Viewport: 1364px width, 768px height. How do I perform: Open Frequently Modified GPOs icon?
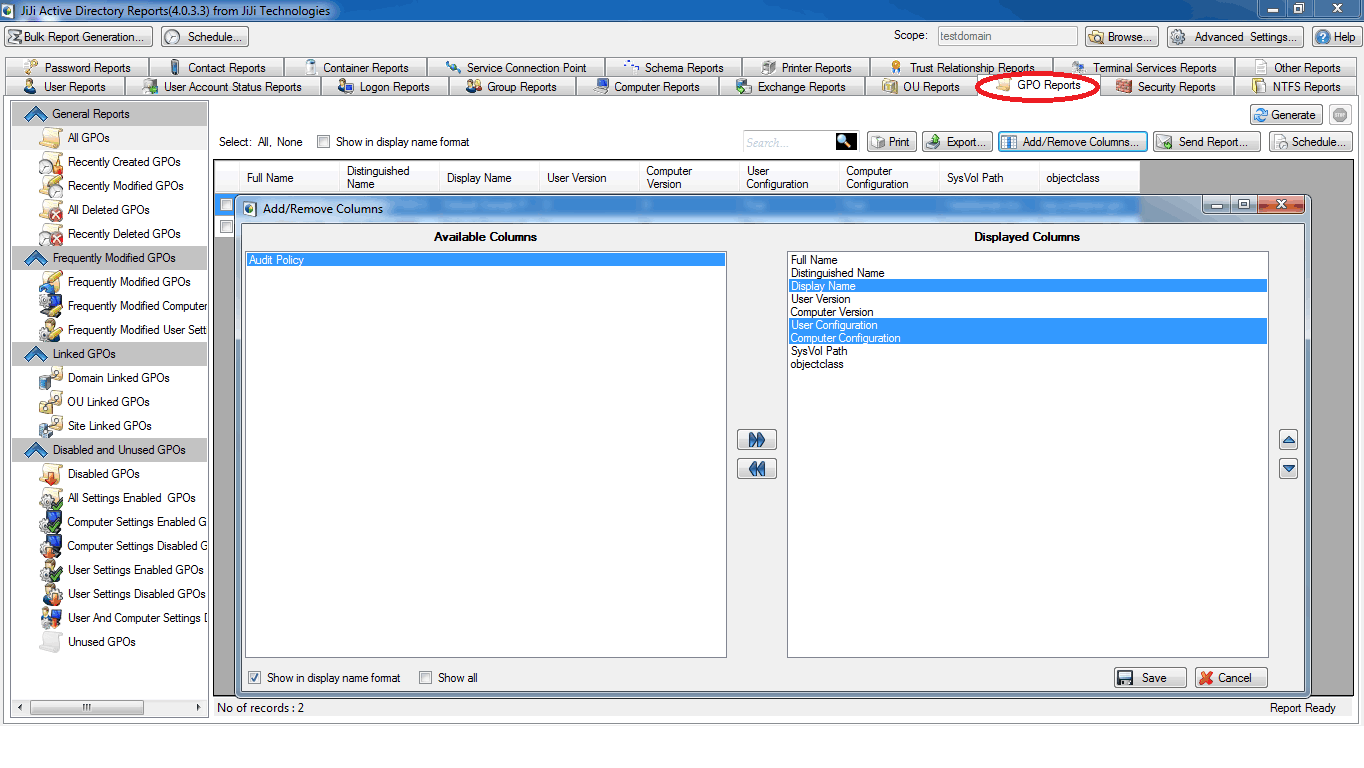pos(51,282)
